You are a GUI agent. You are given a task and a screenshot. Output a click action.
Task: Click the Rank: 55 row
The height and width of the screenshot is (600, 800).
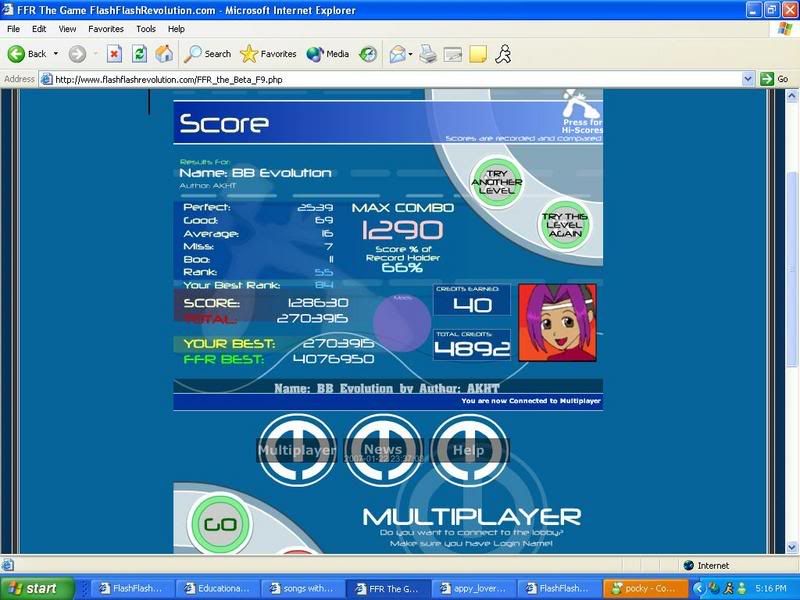coord(258,272)
